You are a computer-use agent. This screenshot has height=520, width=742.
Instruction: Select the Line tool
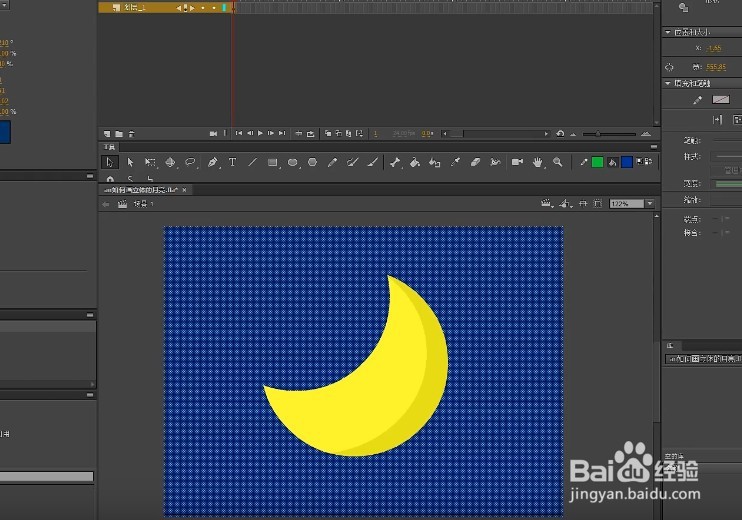tap(253, 162)
